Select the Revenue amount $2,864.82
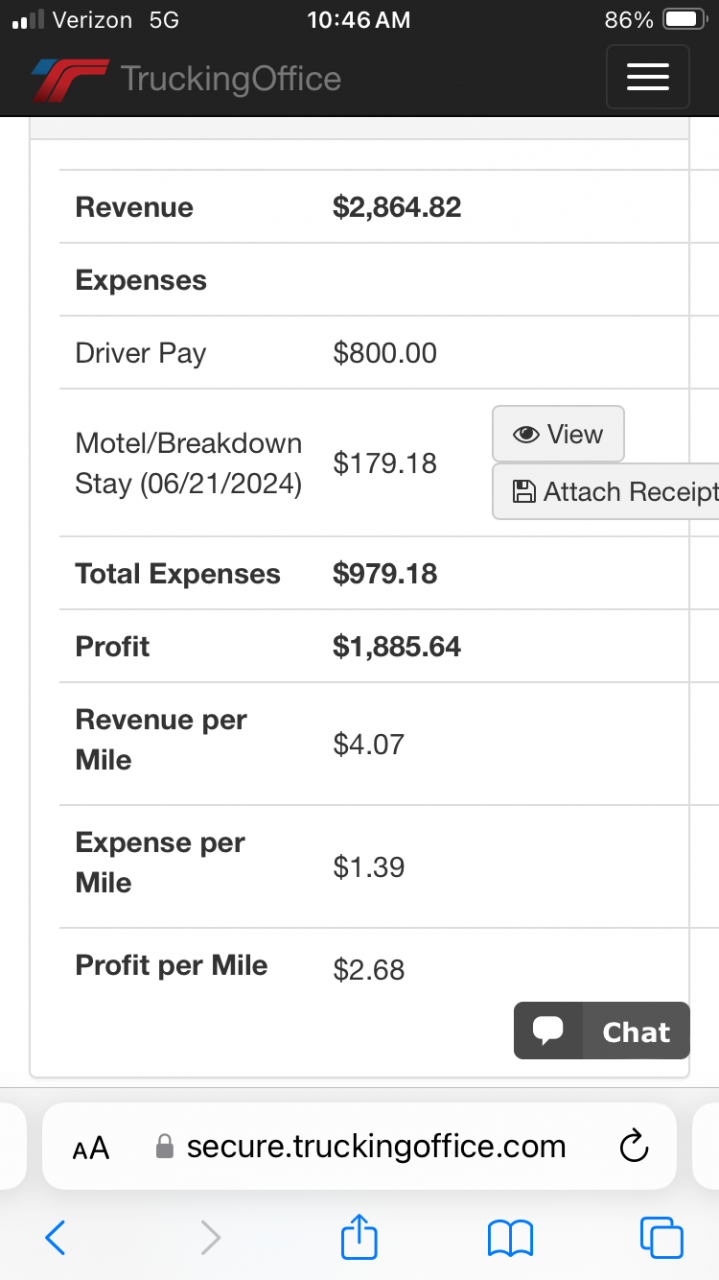The width and height of the screenshot is (719, 1280). tap(397, 207)
